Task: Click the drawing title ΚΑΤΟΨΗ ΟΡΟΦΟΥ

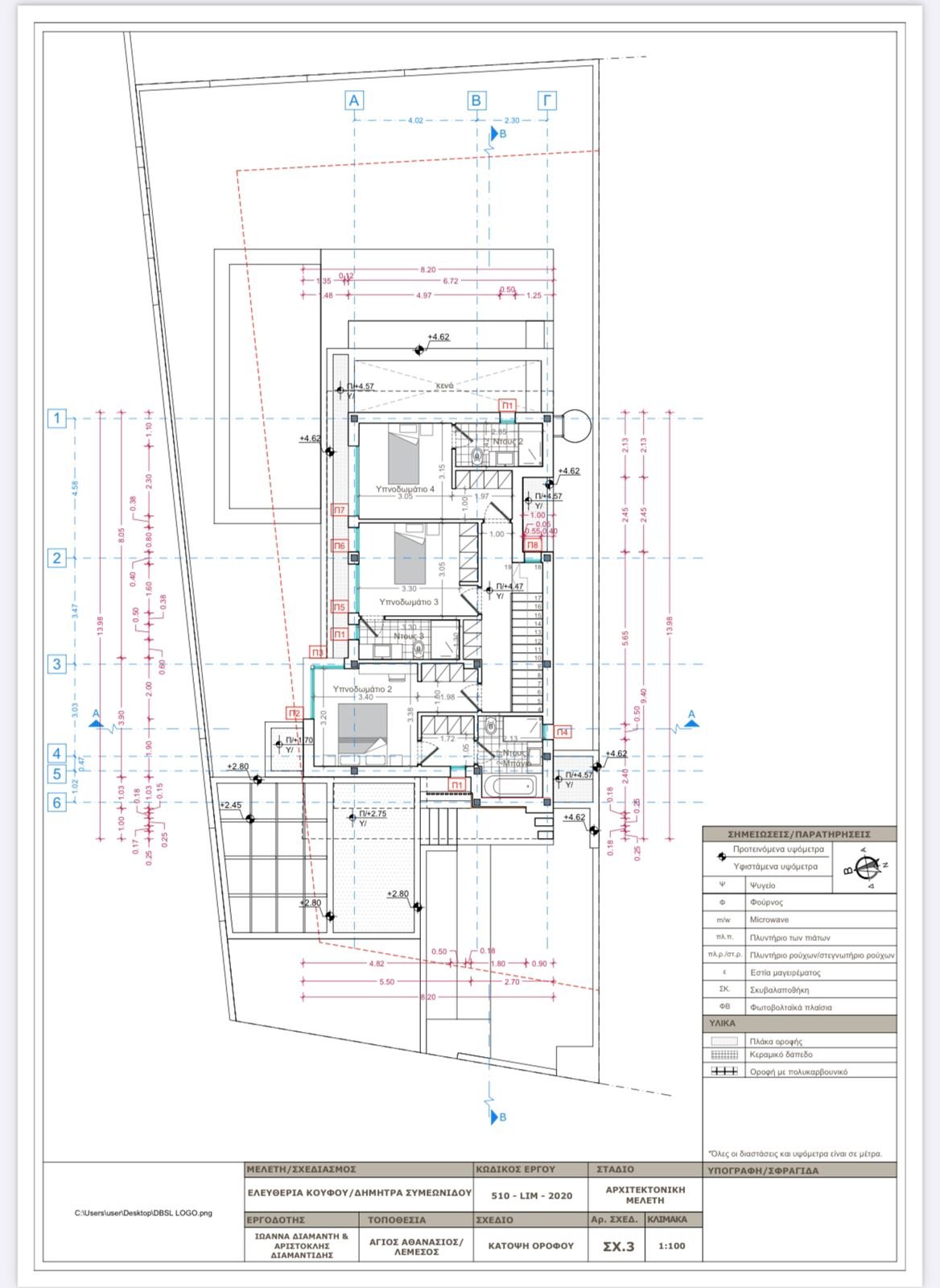Action: [x=531, y=1245]
